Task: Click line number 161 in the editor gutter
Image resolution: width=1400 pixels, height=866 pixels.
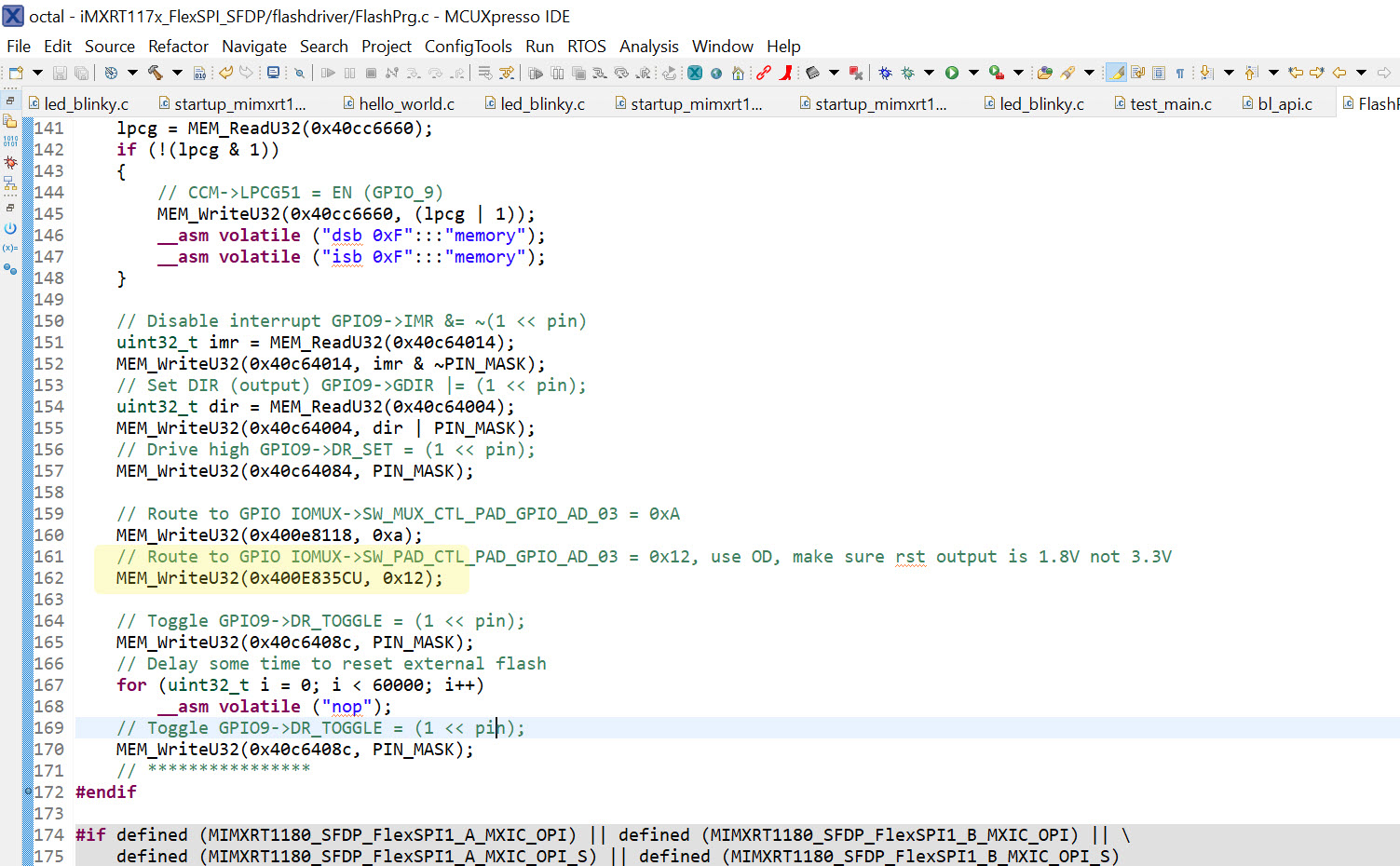Action: [48, 557]
